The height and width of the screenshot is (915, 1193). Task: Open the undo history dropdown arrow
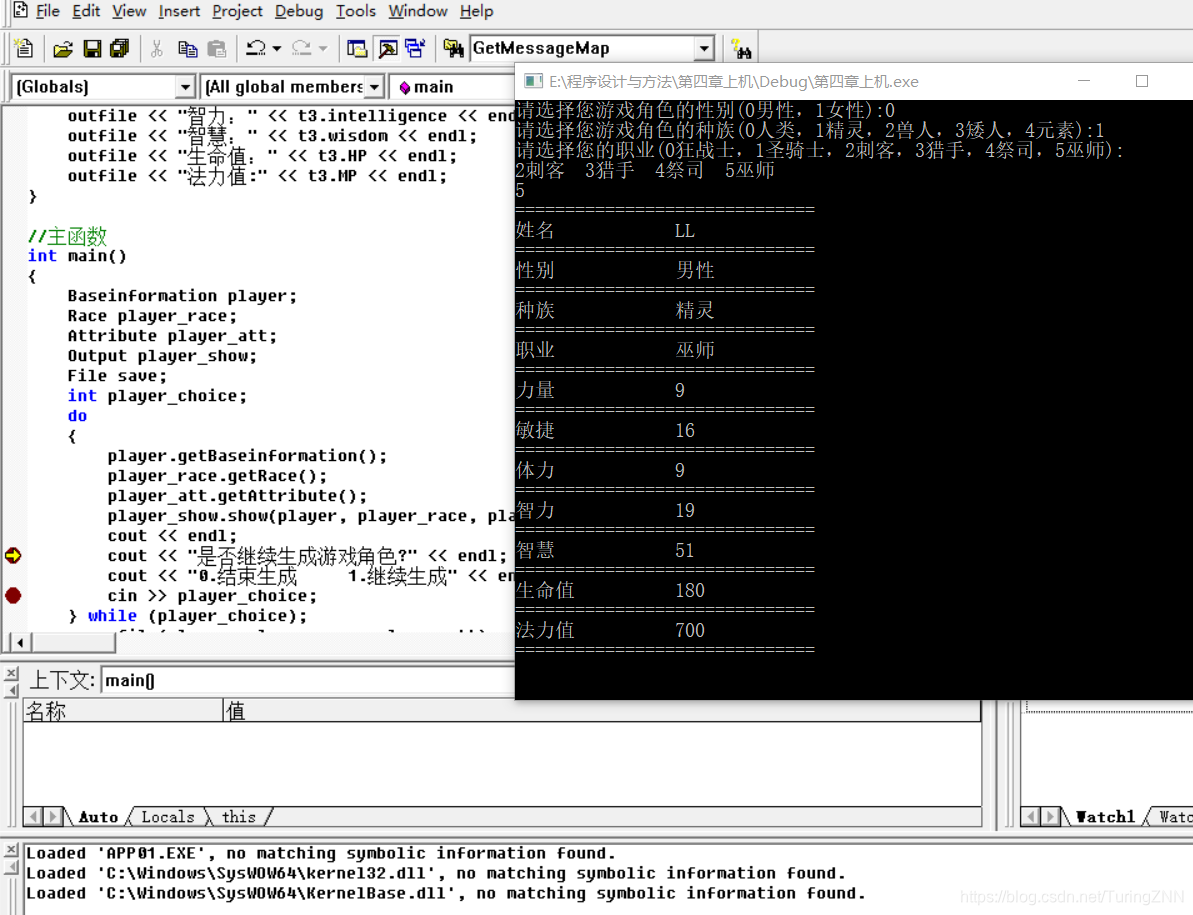click(x=277, y=49)
